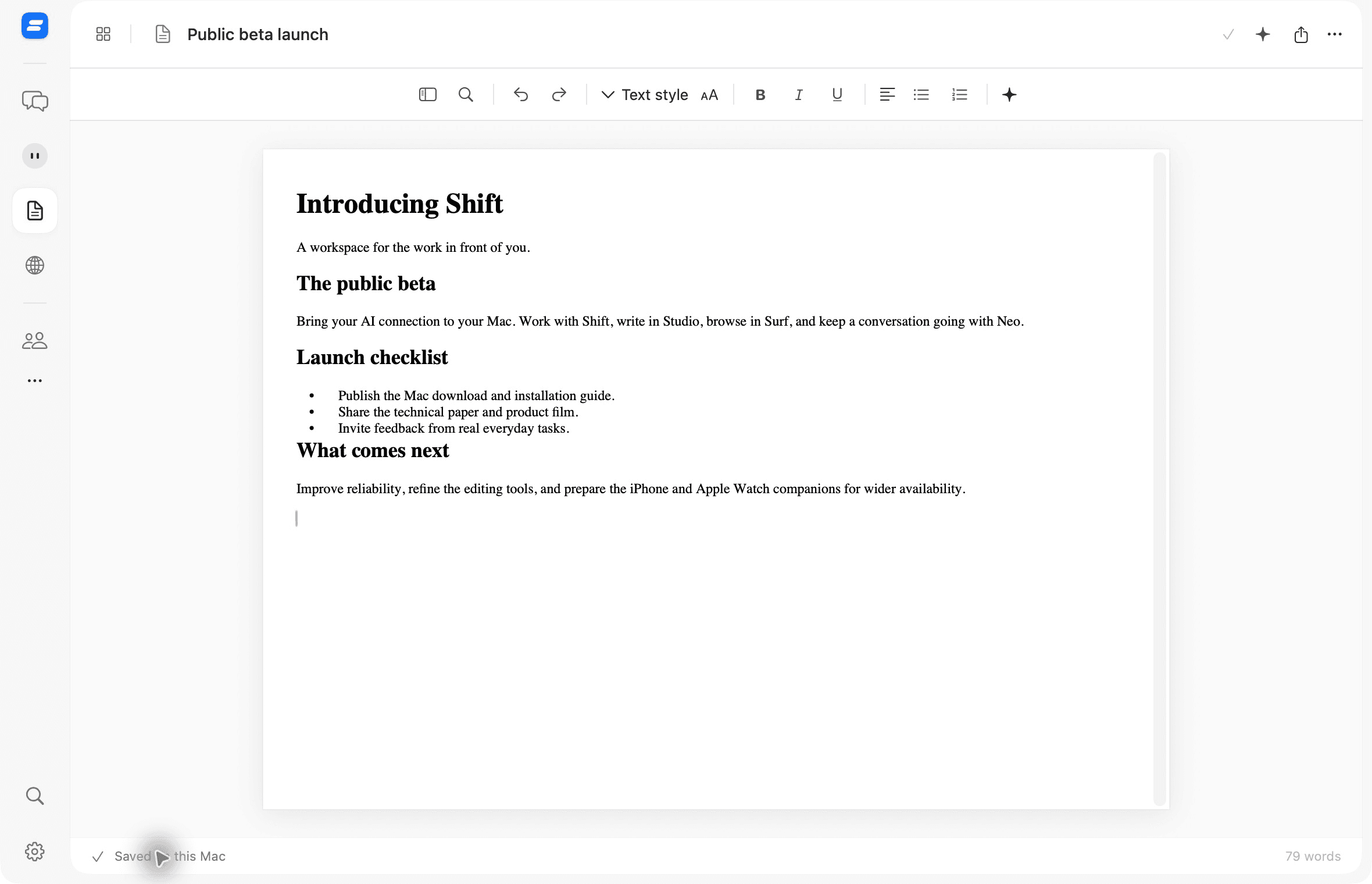Open the chat conversations sidebar icon
The height and width of the screenshot is (884, 1372).
pos(35,101)
